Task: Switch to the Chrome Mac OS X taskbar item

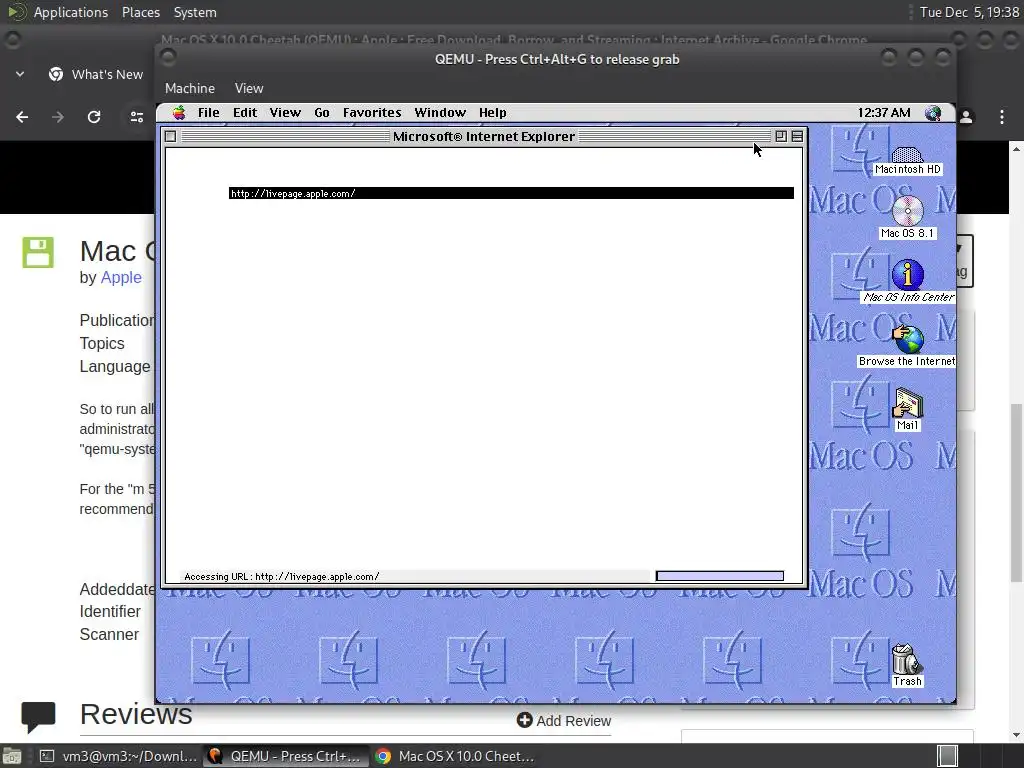Action: pyautogui.click(x=455, y=756)
